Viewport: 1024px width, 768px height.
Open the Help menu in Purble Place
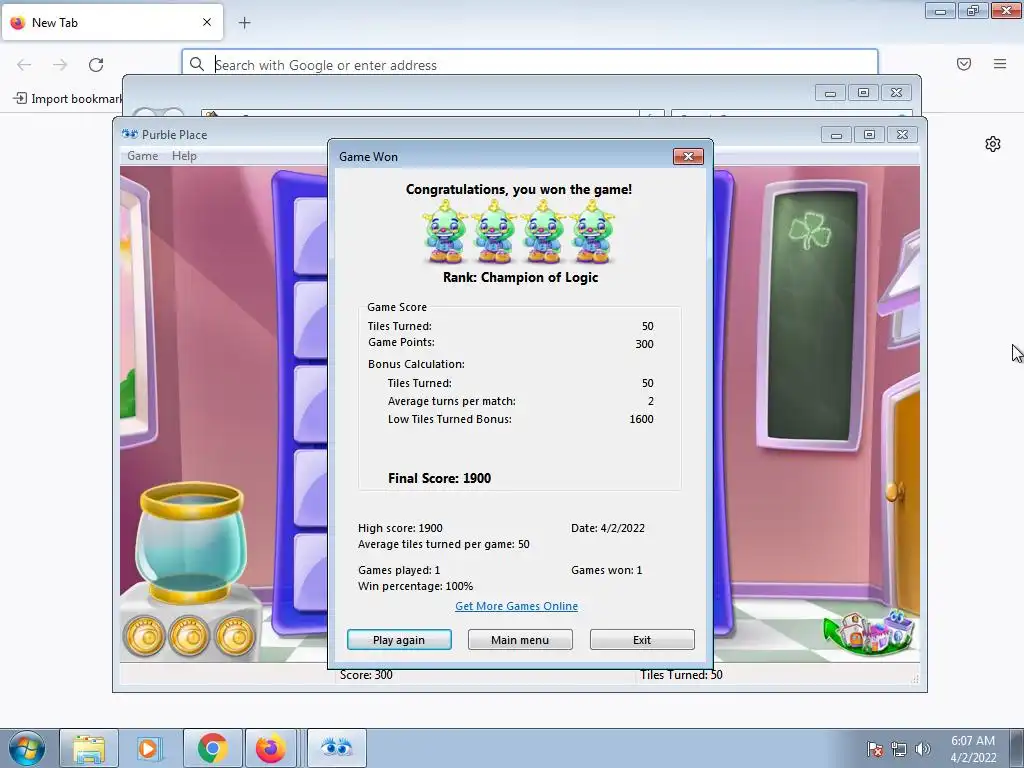(184, 155)
